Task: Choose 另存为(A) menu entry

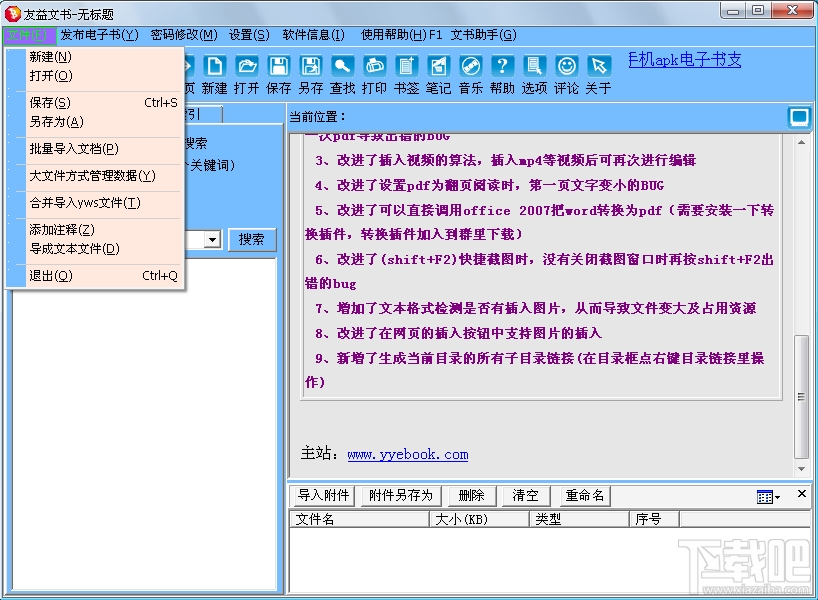Action: pos(96,122)
